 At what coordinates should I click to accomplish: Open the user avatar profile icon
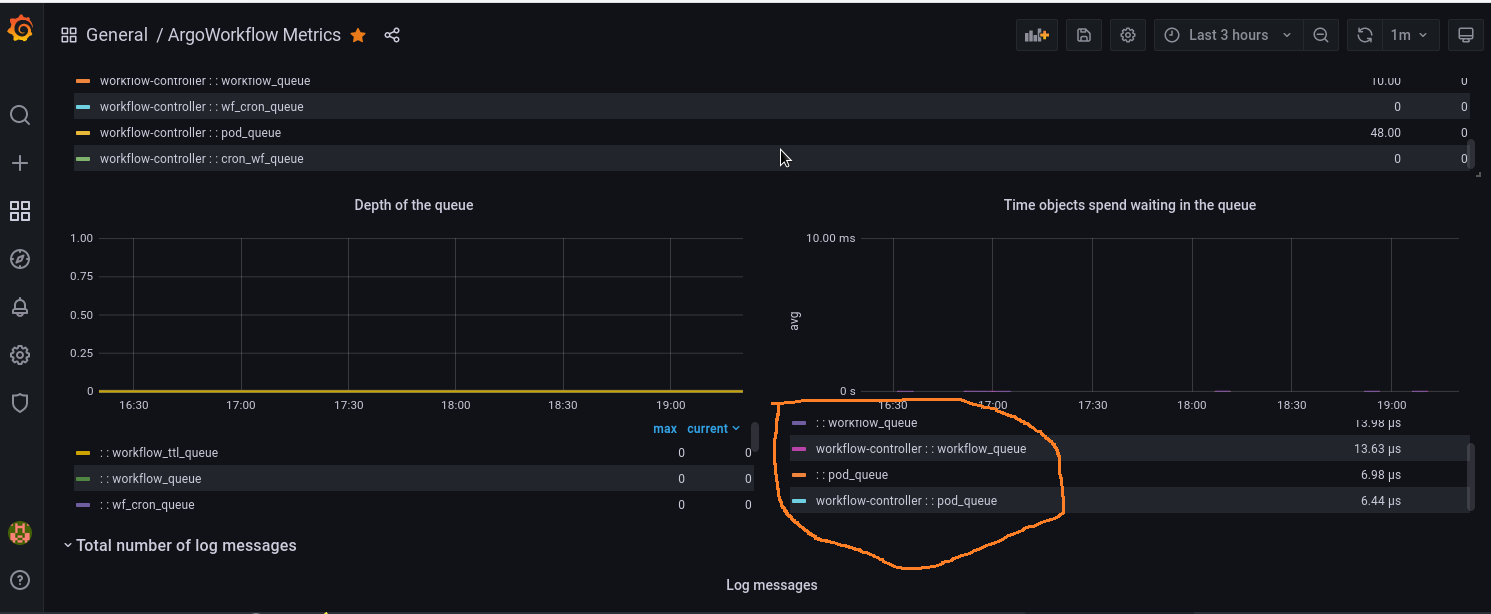point(20,533)
